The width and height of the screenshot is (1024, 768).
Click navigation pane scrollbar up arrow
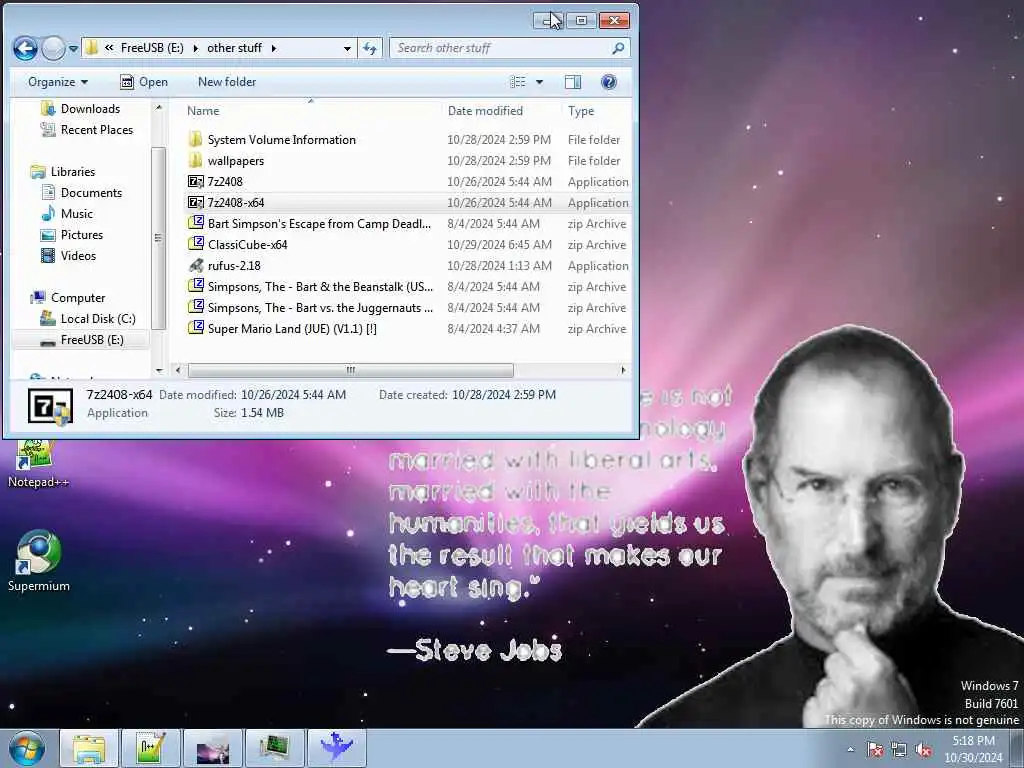pos(159,107)
